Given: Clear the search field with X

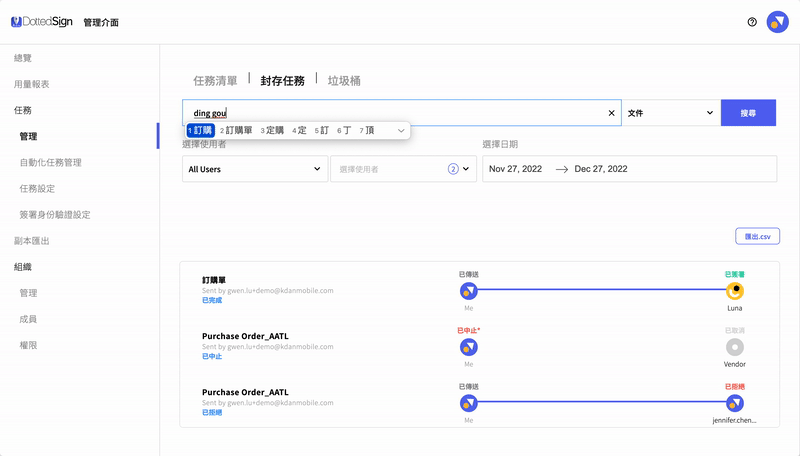Looking at the screenshot, I should coord(611,113).
